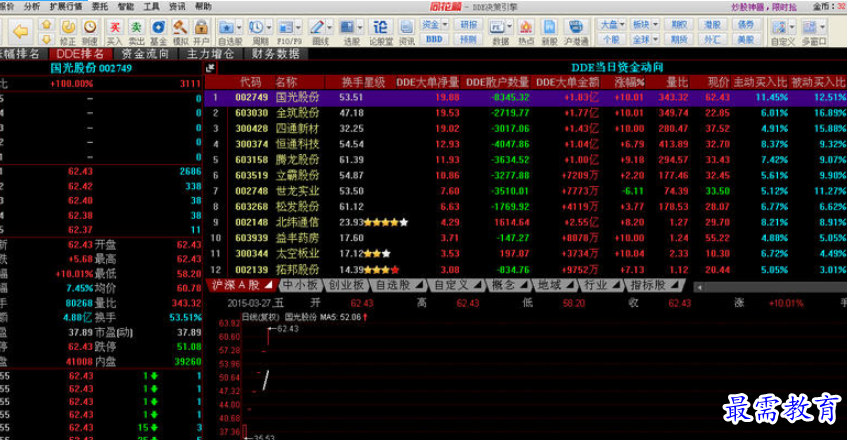Screen dimensions: 847x440
Task: Click the 开户 account opening lock icon
Action: coord(201,27)
